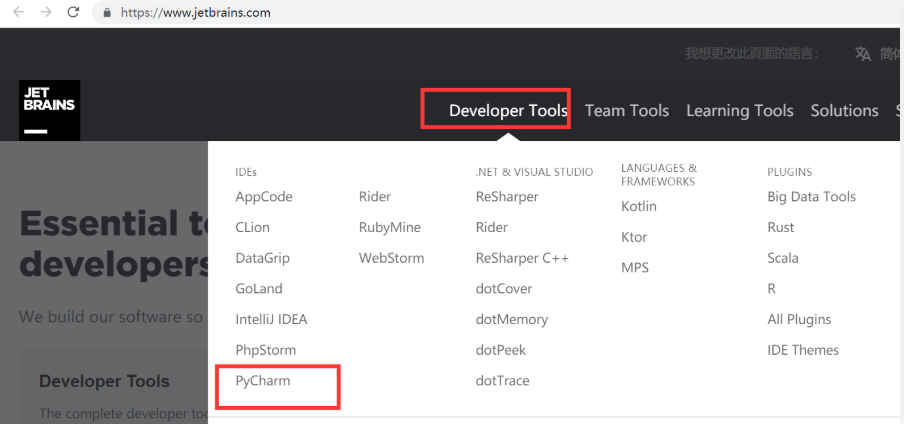The width and height of the screenshot is (904, 424).
Task: Choose ReSharper C++
Action: [x=522, y=258]
